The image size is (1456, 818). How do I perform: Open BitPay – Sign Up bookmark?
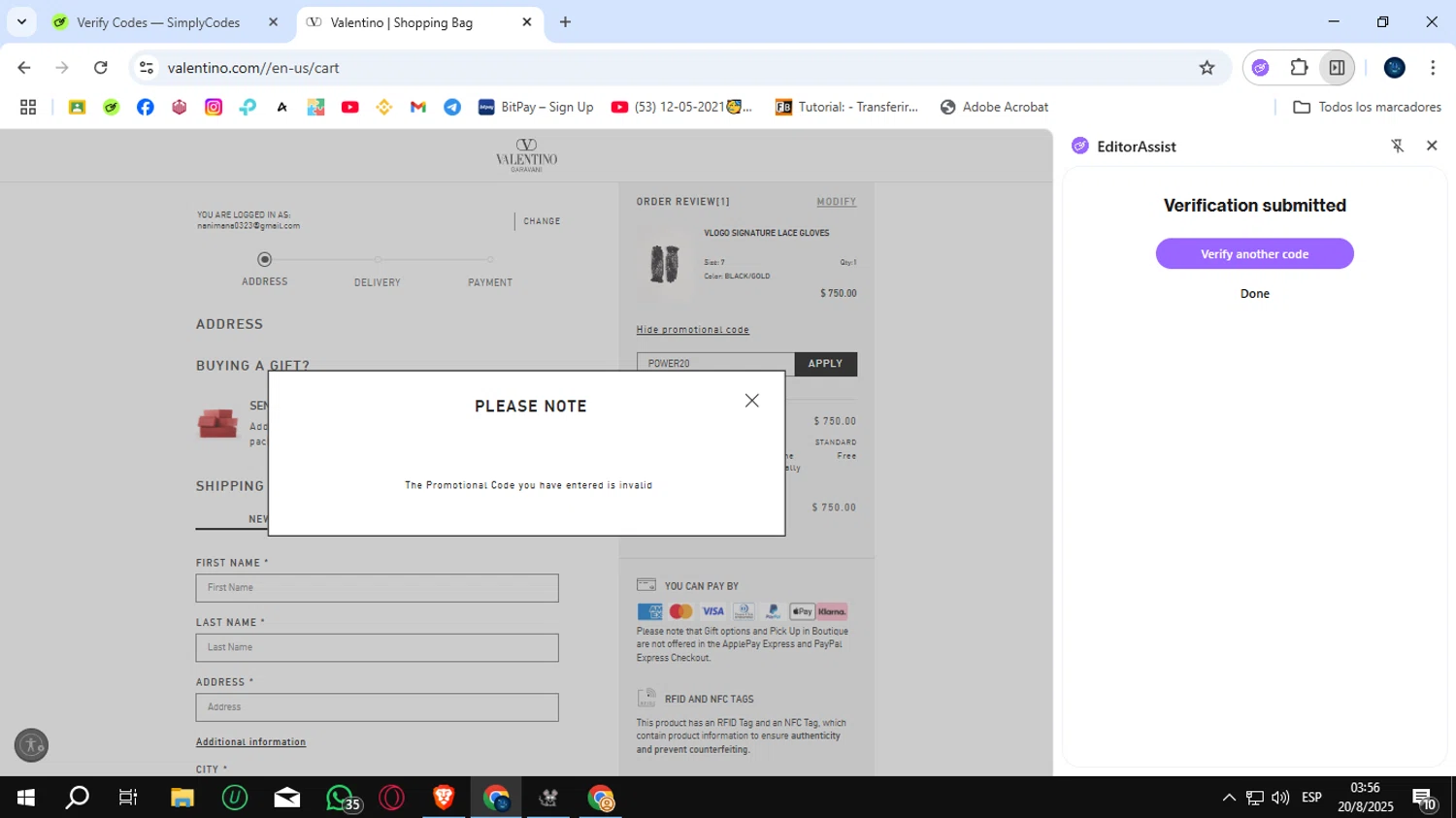click(x=536, y=107)
